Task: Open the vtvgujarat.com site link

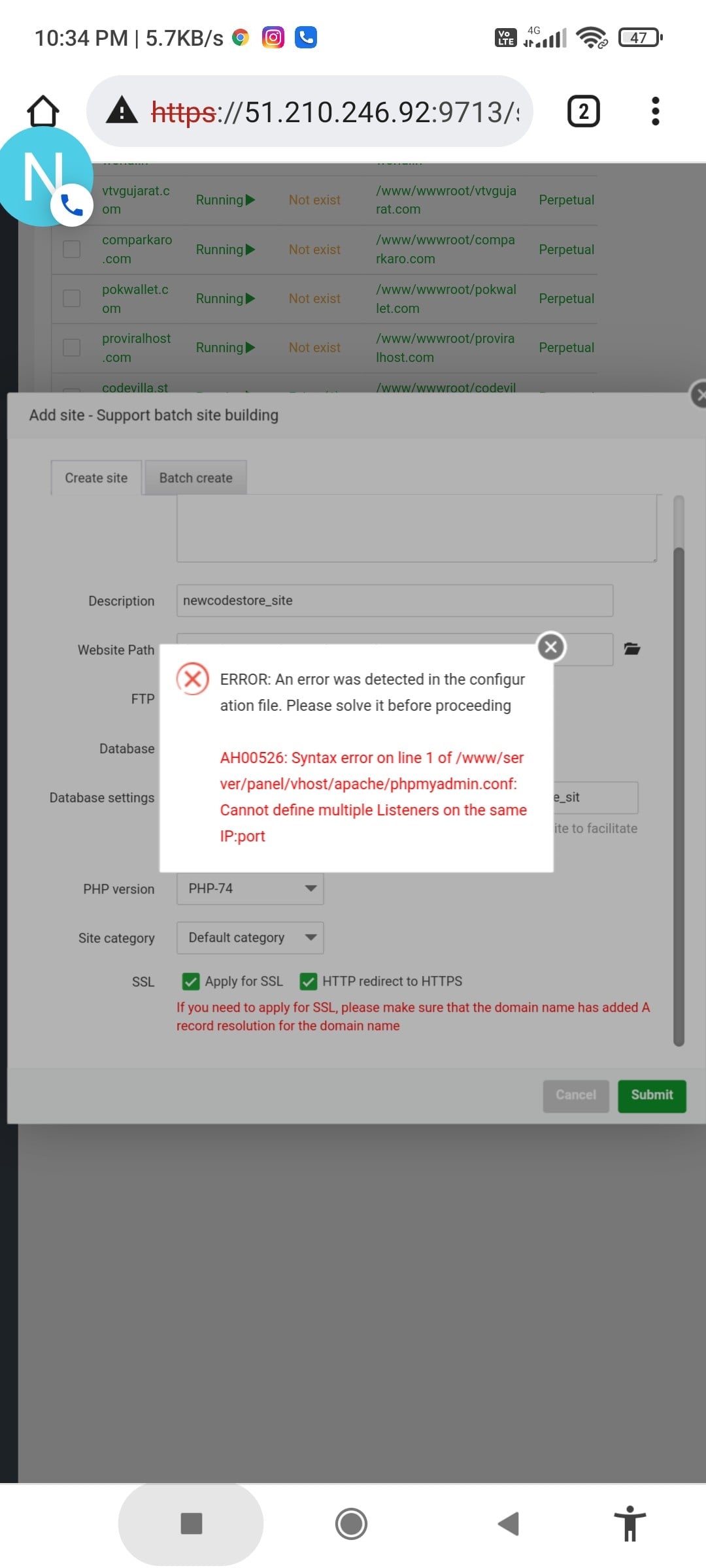Action: (x=136, y=200)
